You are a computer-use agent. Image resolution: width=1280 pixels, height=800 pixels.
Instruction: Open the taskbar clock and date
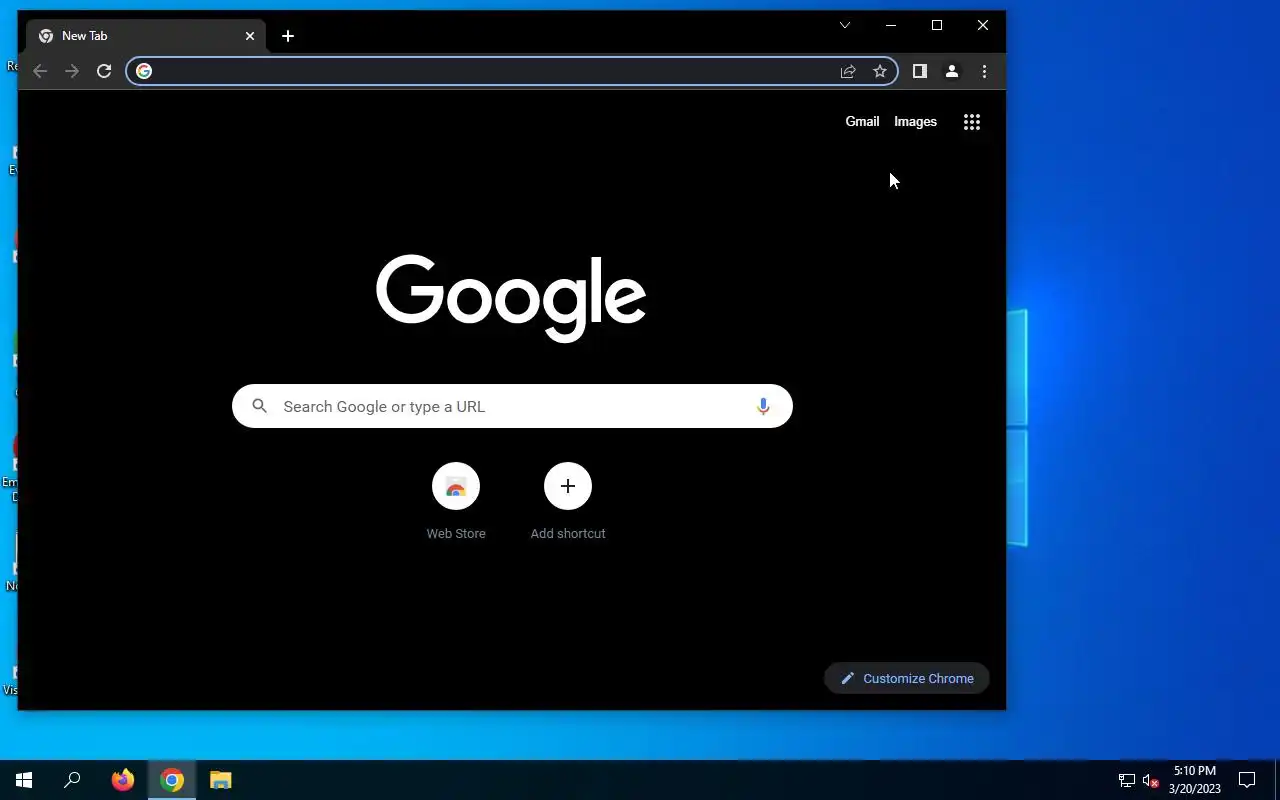[x=1195, y=780]
